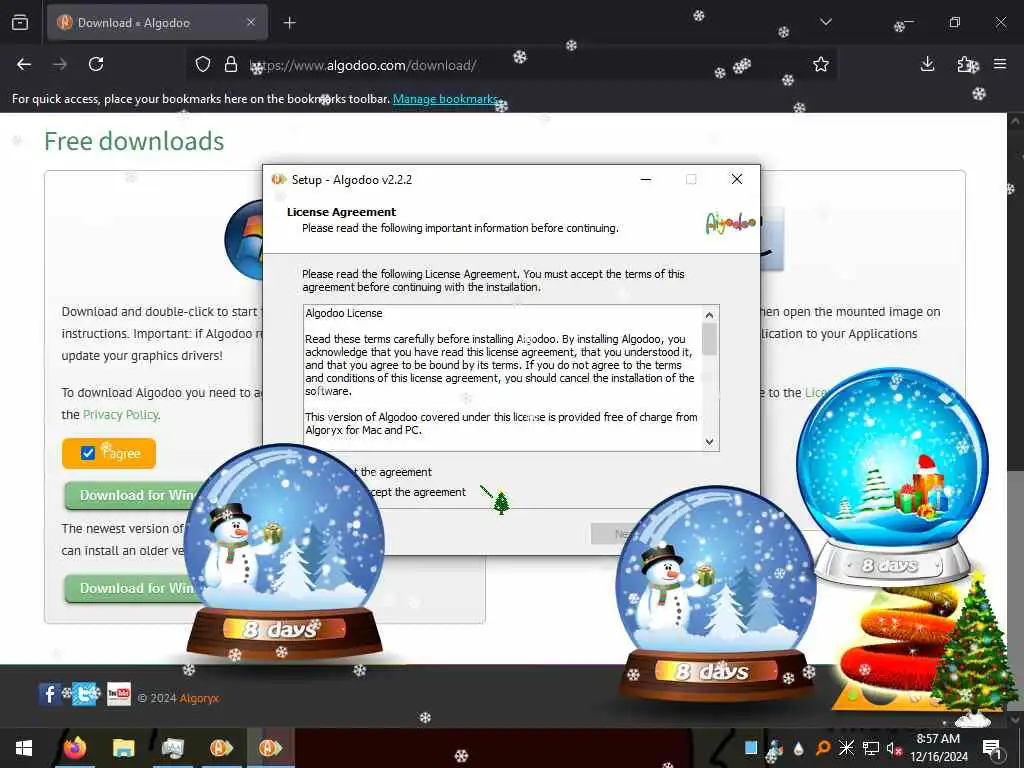The width and height of the screenshot is (1024, 768).
Task: Switch to active Algodoo setup taskbar icon
Action: pos(270,748)
